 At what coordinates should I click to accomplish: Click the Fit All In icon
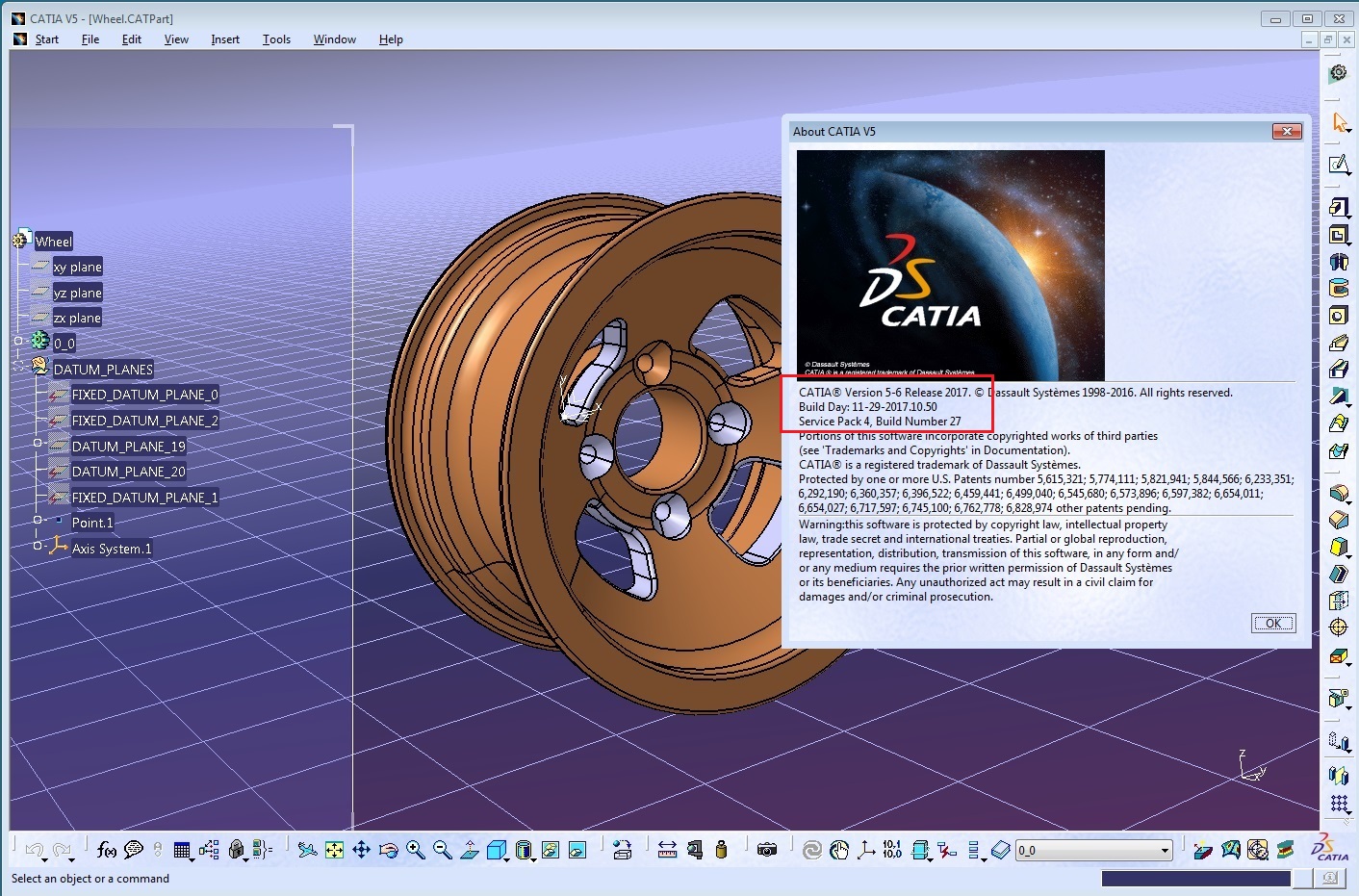(334, 850)
